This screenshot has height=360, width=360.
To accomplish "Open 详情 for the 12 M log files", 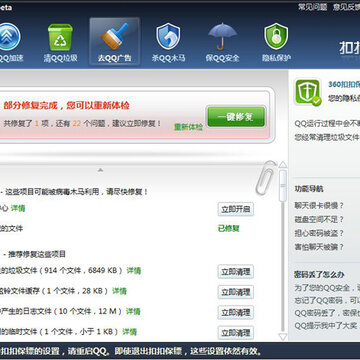I will point(133,312).
